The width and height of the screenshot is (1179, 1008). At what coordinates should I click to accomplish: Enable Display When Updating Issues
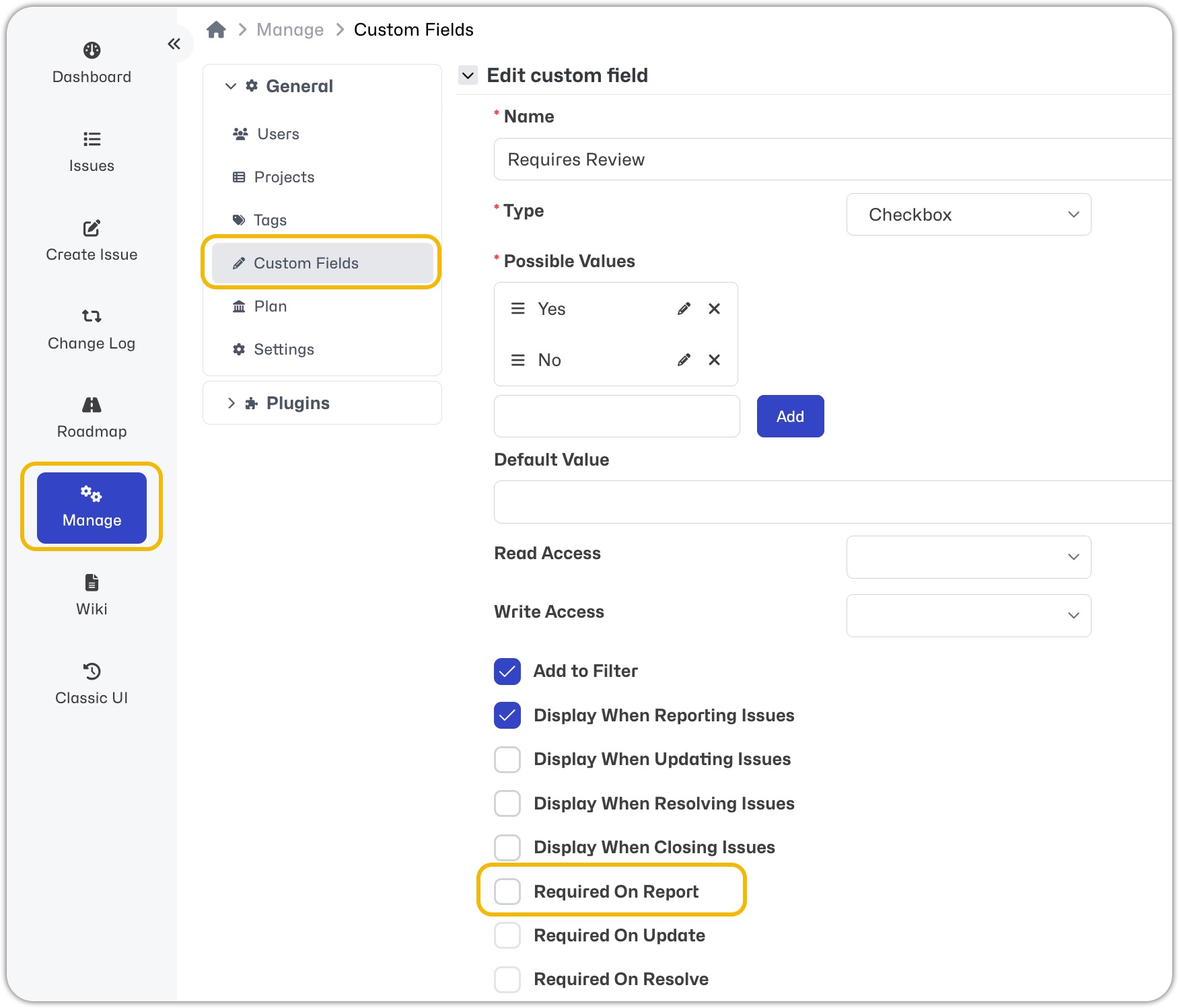[x=507, y=760]
